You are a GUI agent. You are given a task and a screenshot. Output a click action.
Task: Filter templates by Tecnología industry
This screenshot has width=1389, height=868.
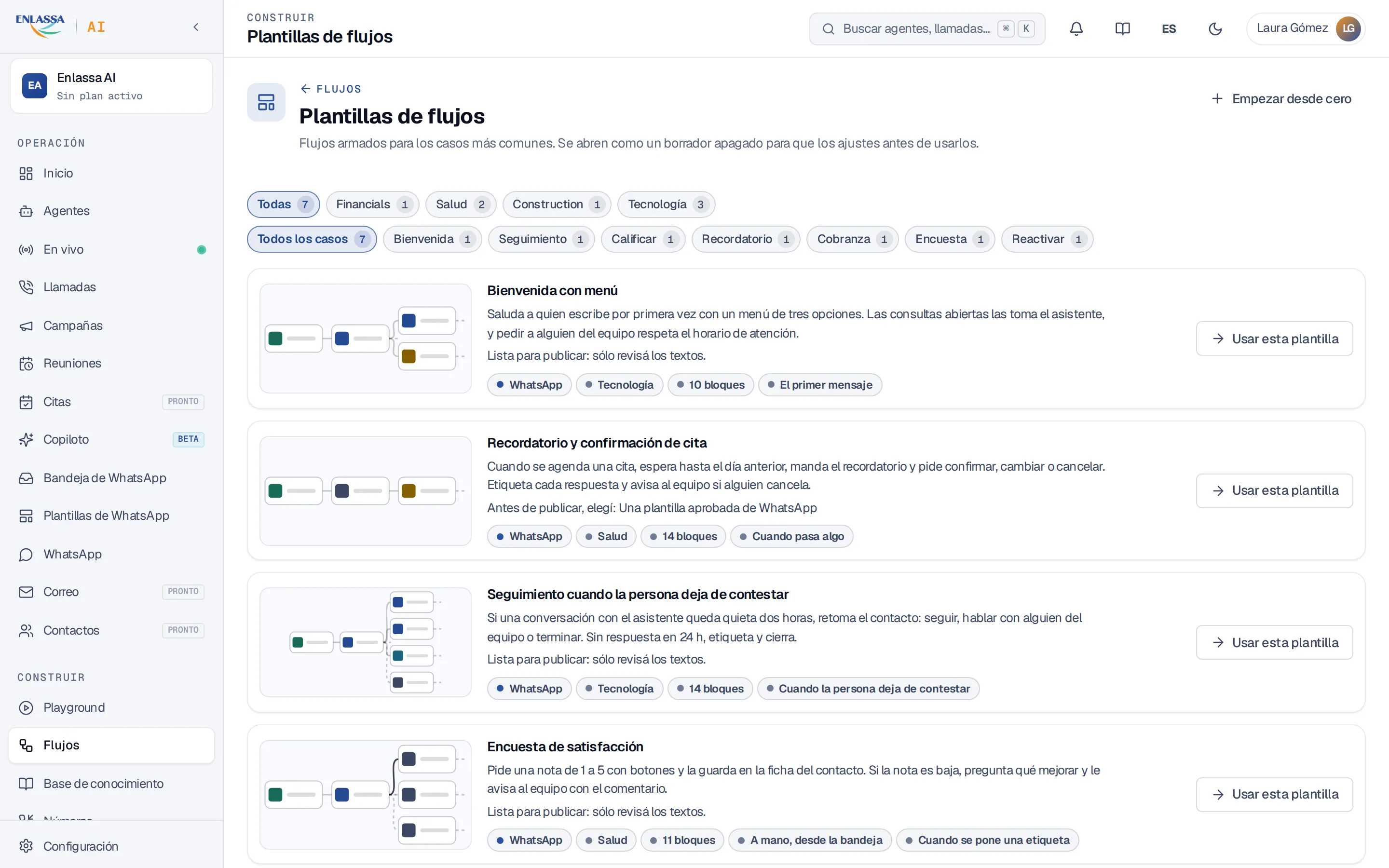point(666,204)
